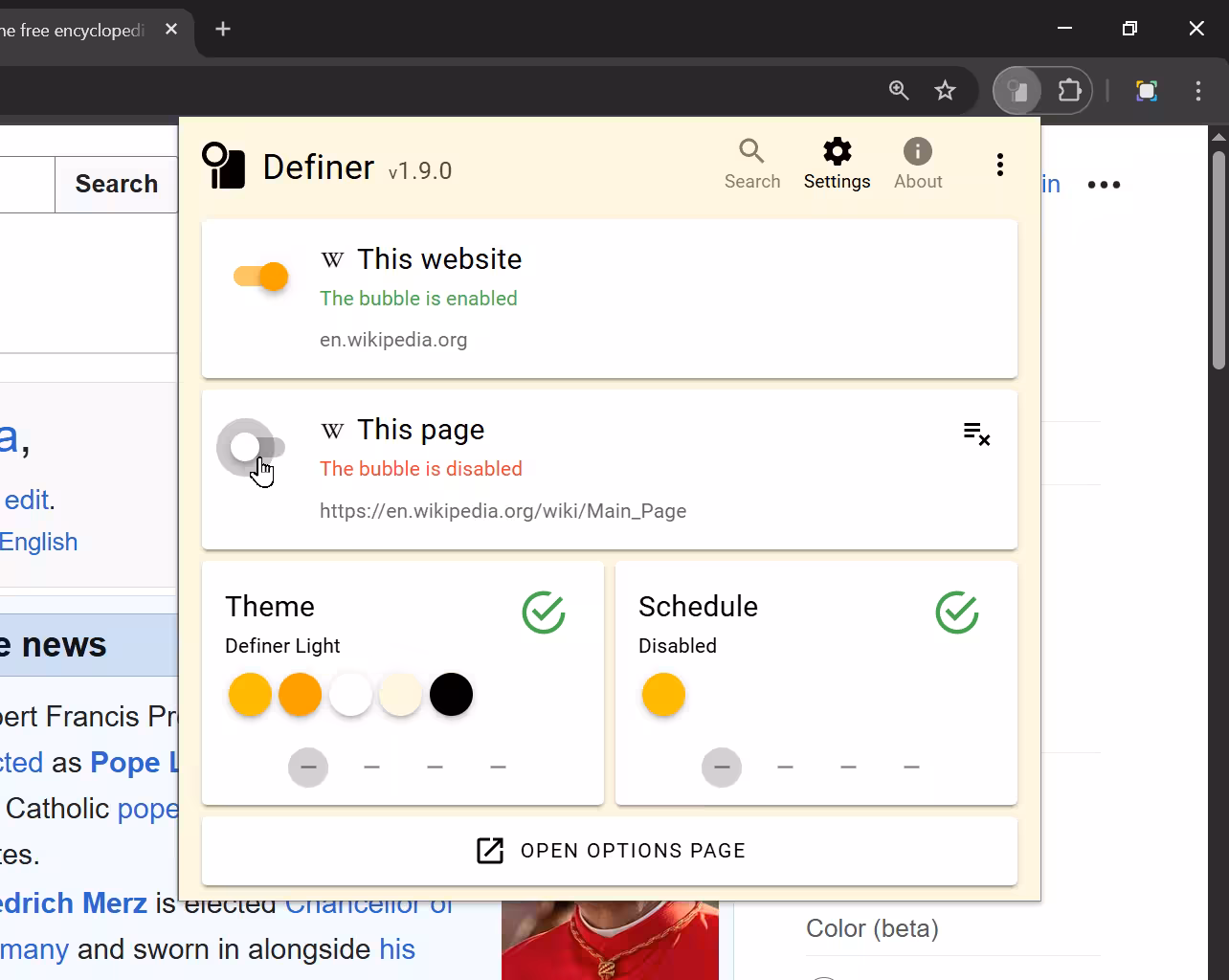The image size is (1229, 980).
Task: Select the orange Theme color swatch
Action: pyautogui.click(x=300, y=695)
